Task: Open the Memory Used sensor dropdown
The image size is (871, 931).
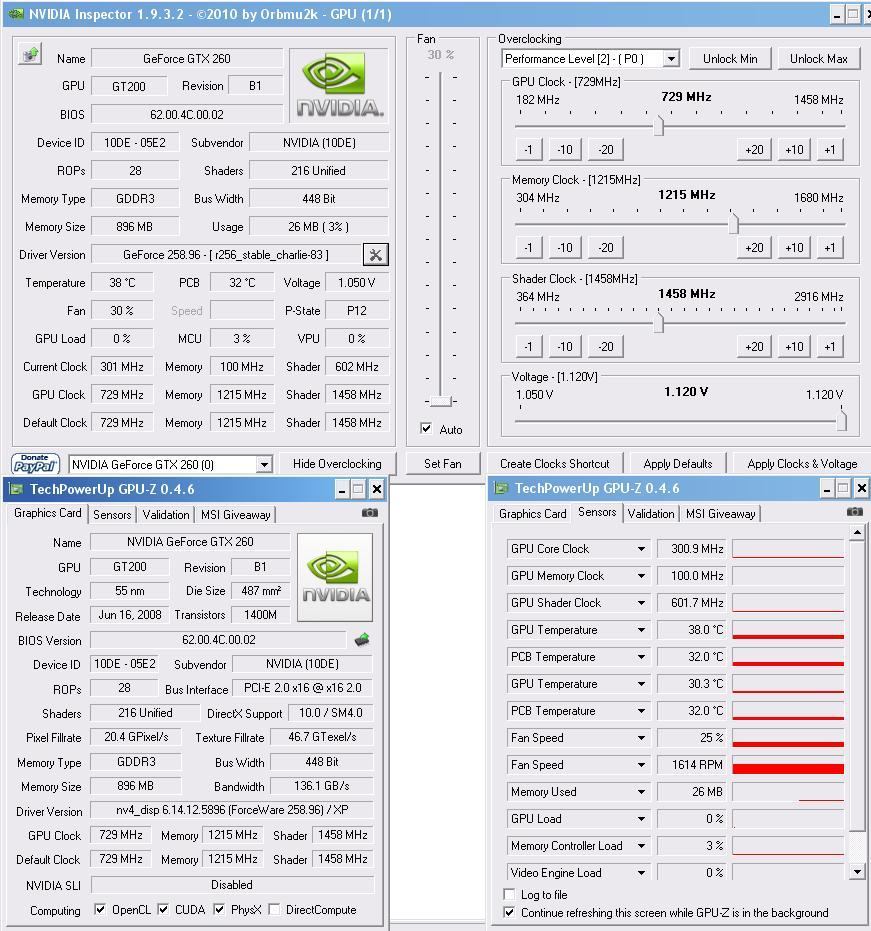Action: pos(641,791)
